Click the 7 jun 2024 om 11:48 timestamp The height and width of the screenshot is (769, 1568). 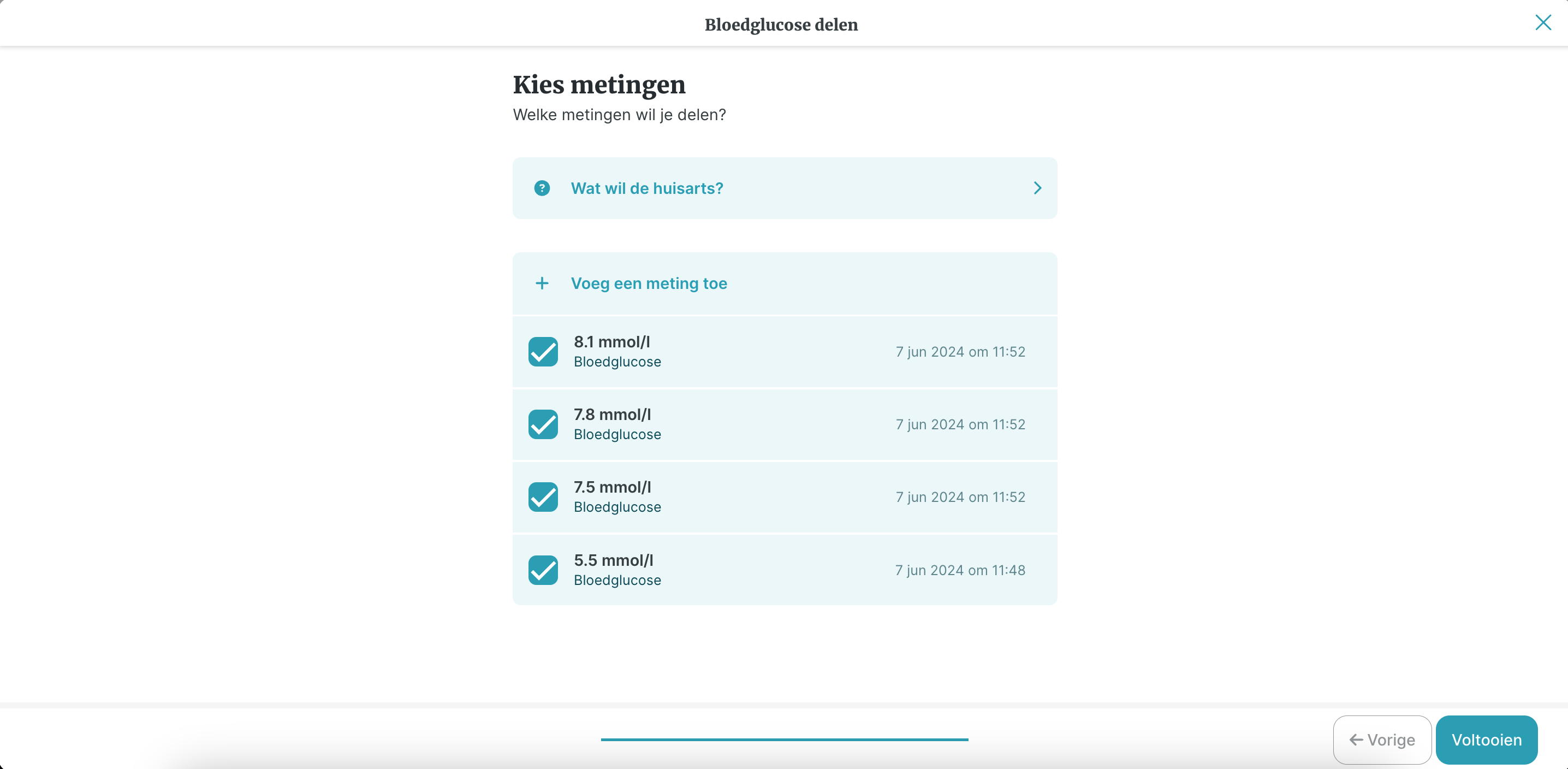pos(960,570)
